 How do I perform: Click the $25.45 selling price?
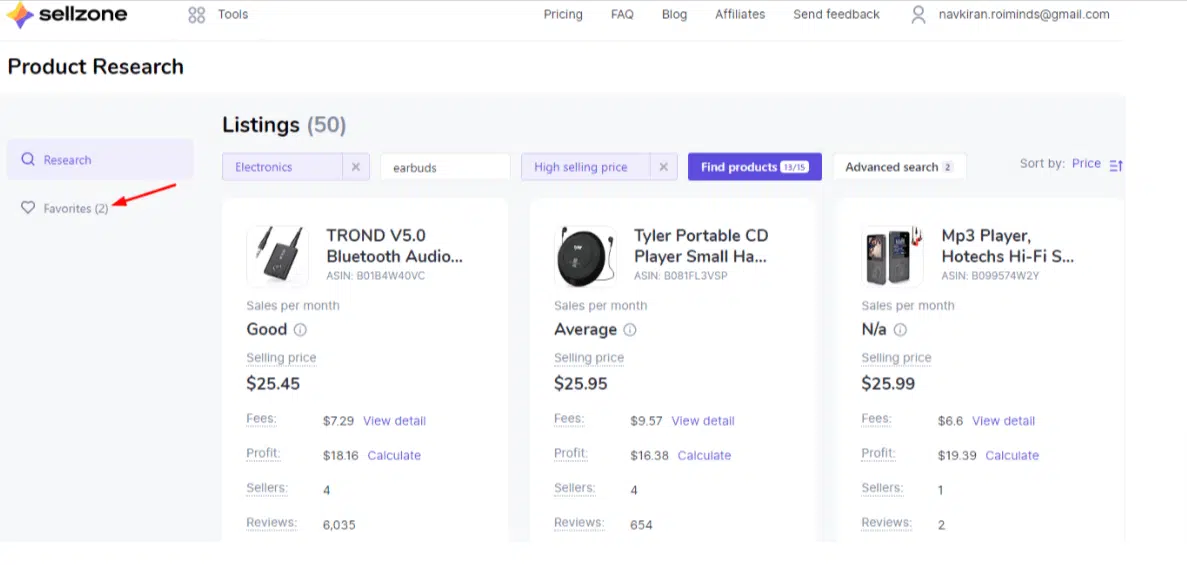pos(273,384)
